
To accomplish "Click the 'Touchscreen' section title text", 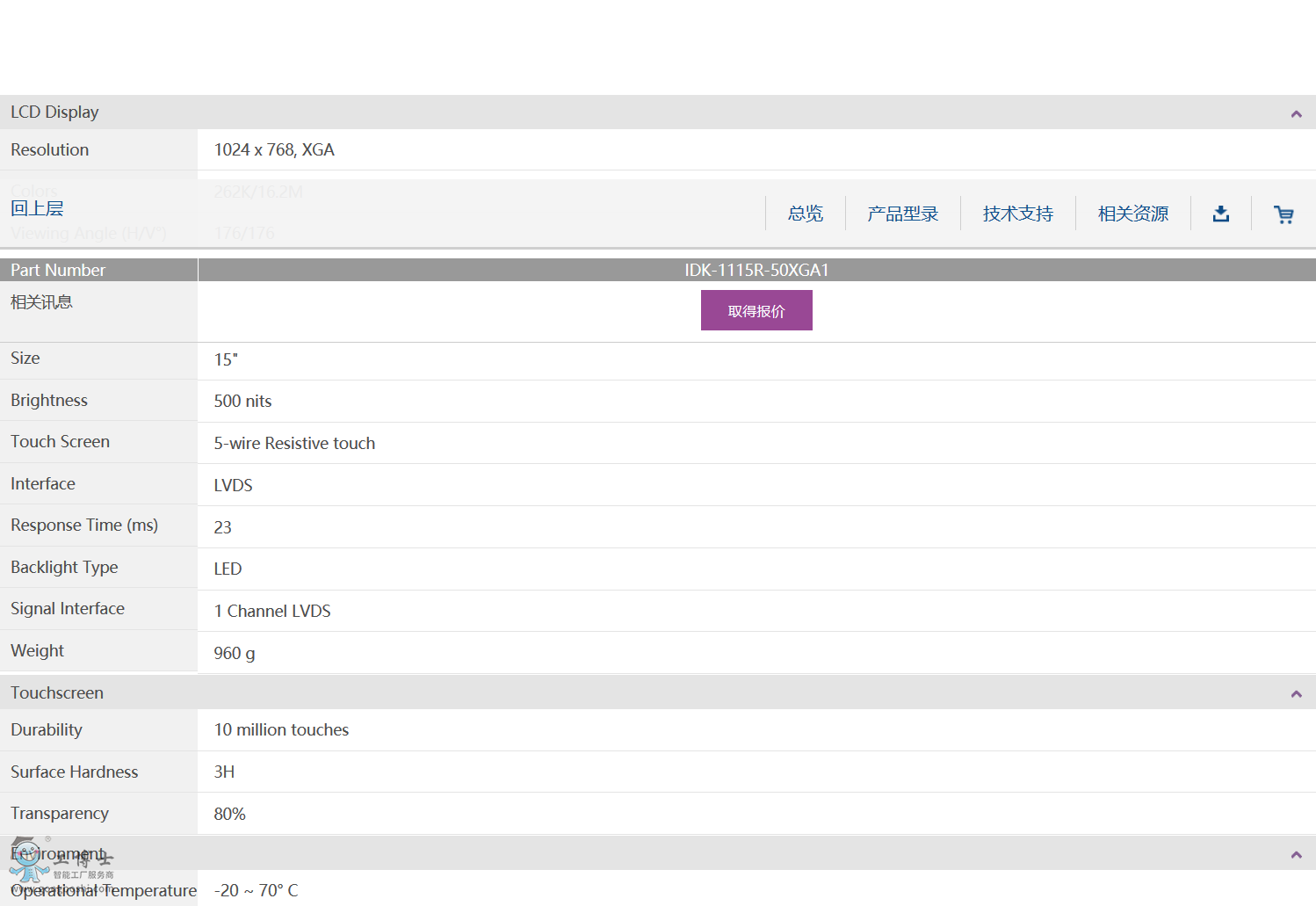I will (x=57, y=692).
